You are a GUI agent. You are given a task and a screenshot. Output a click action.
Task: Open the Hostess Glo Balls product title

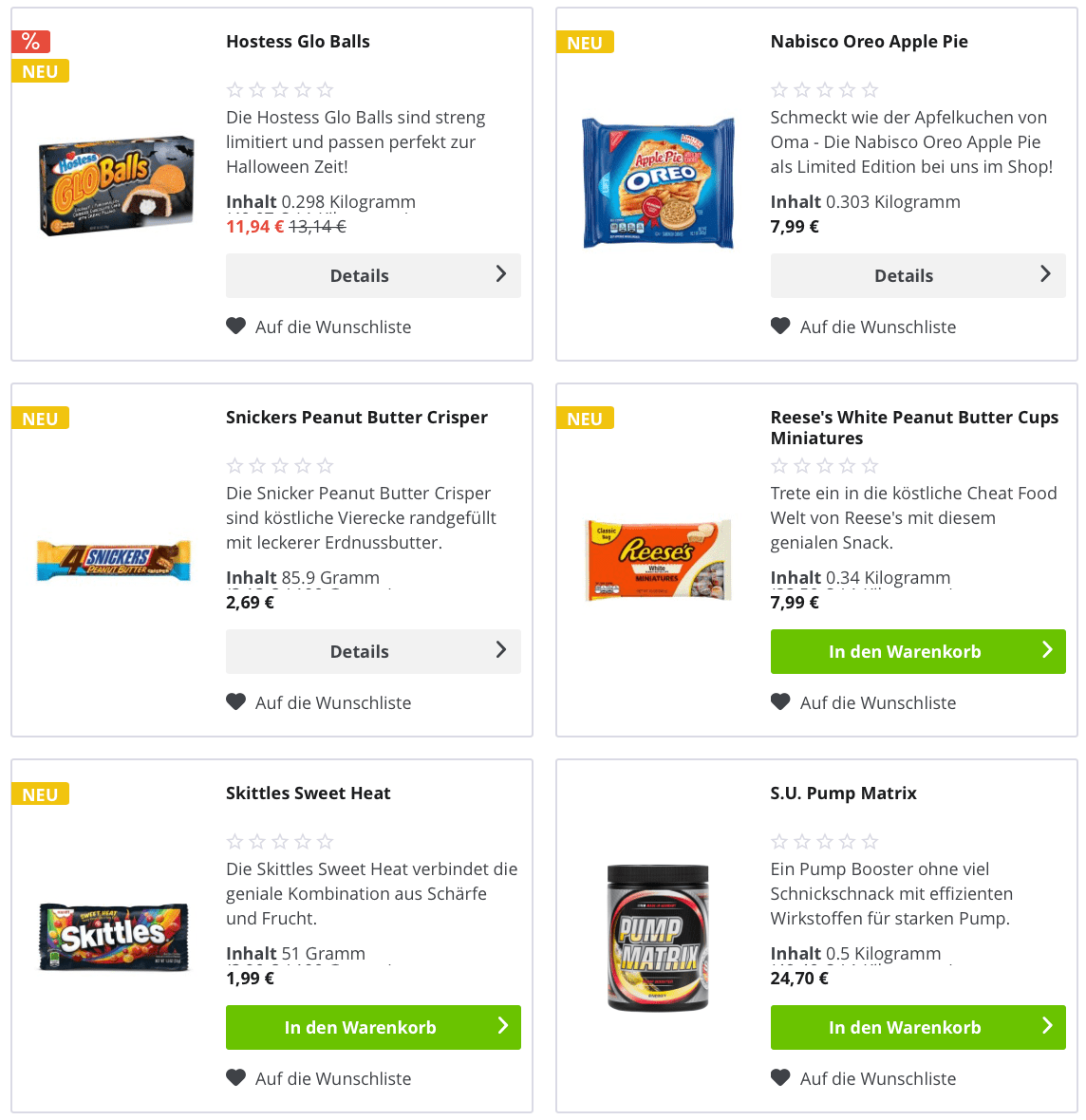point(298,42)
